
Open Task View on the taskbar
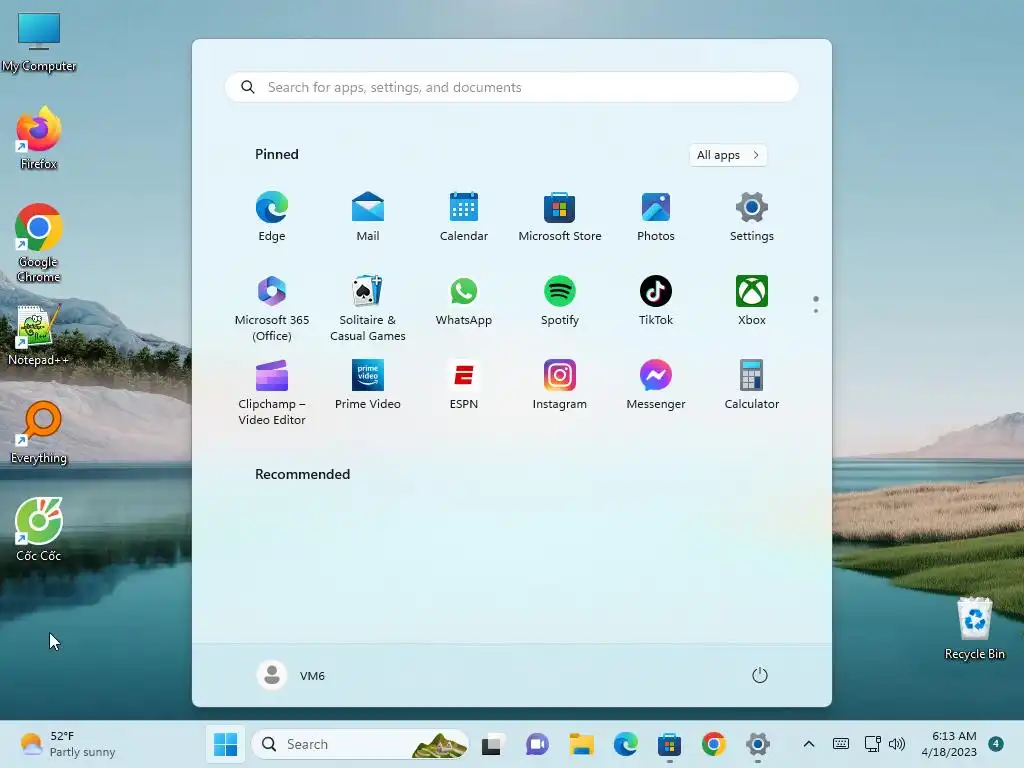point(492,744)
